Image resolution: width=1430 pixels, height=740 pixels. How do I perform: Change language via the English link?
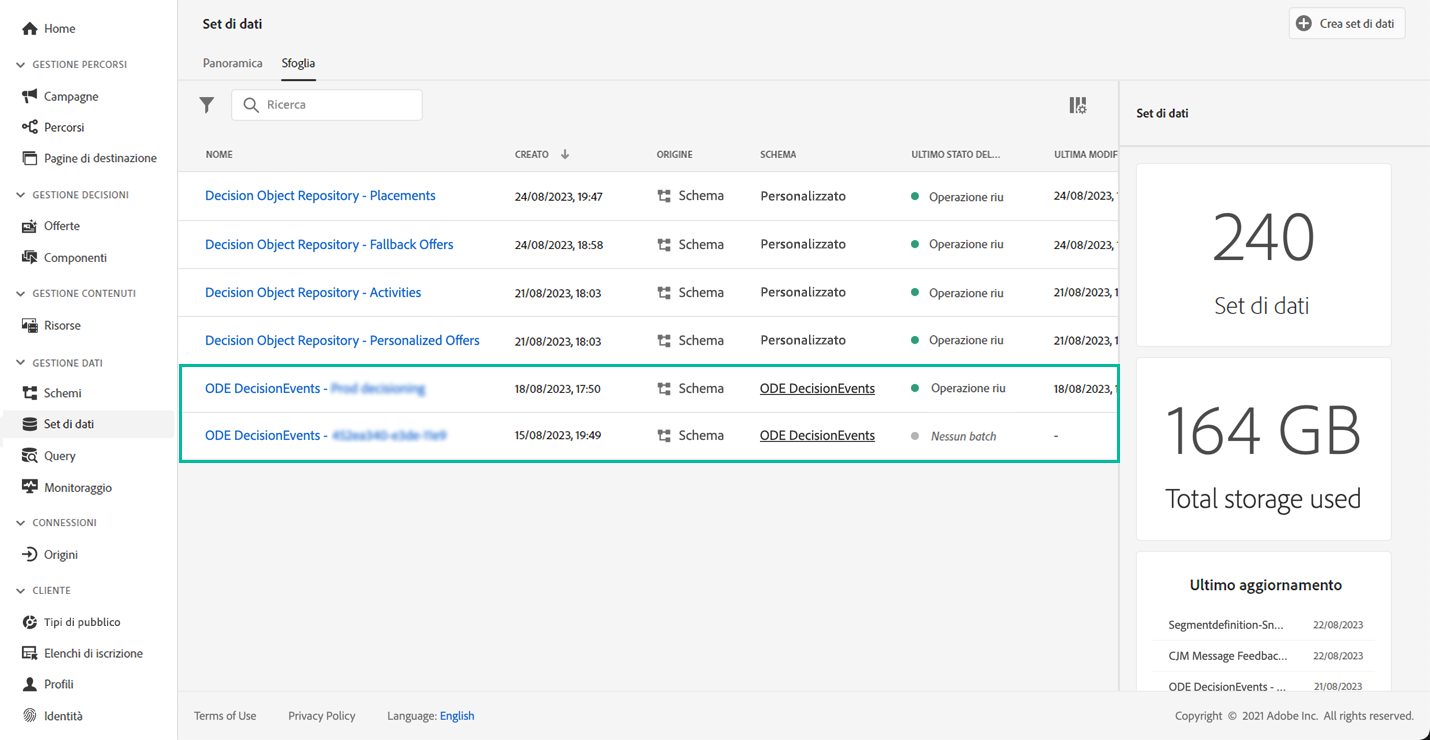pyautogui.click(x=457, y=716)
